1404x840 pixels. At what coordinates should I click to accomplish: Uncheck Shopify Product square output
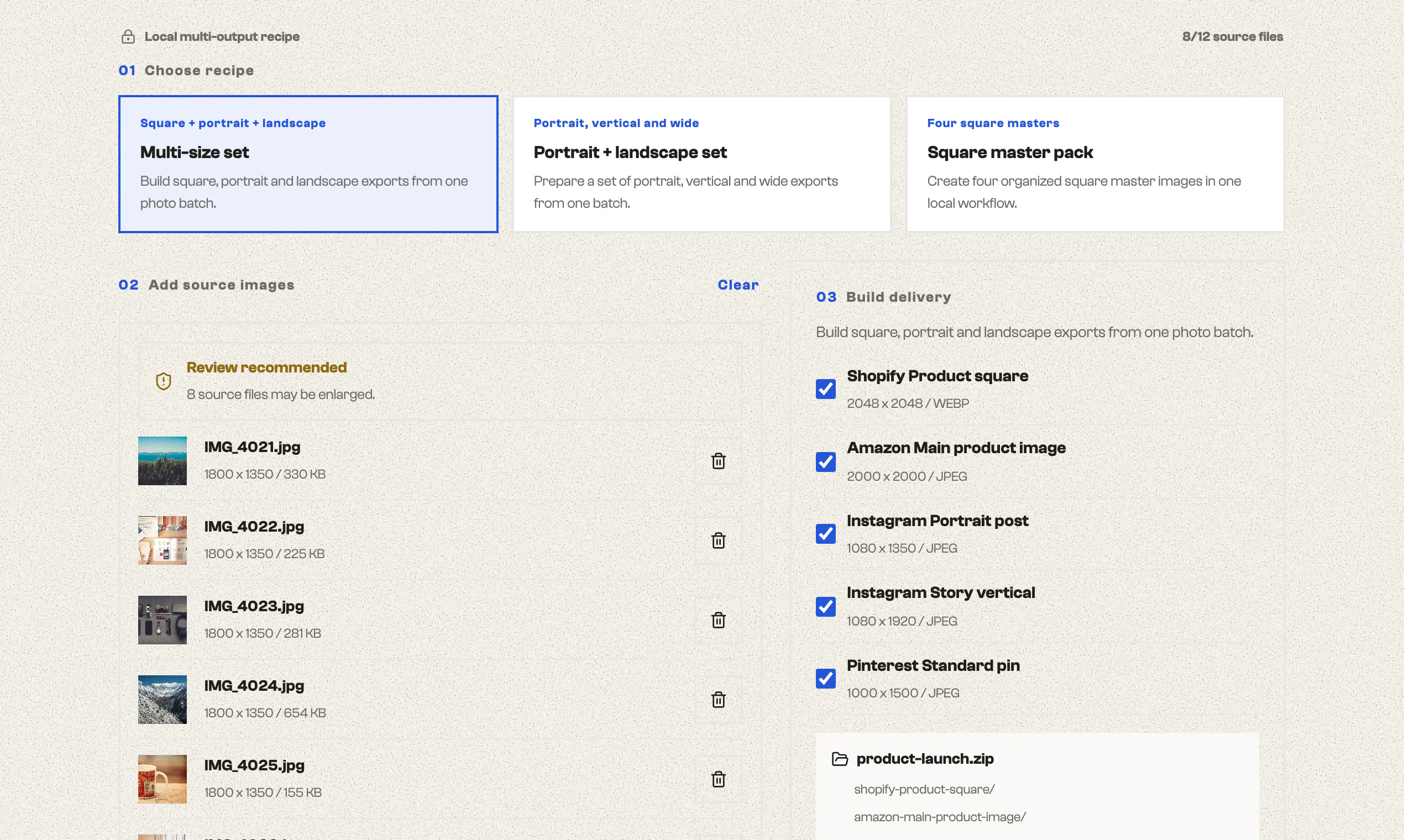(x=825, y=390)
